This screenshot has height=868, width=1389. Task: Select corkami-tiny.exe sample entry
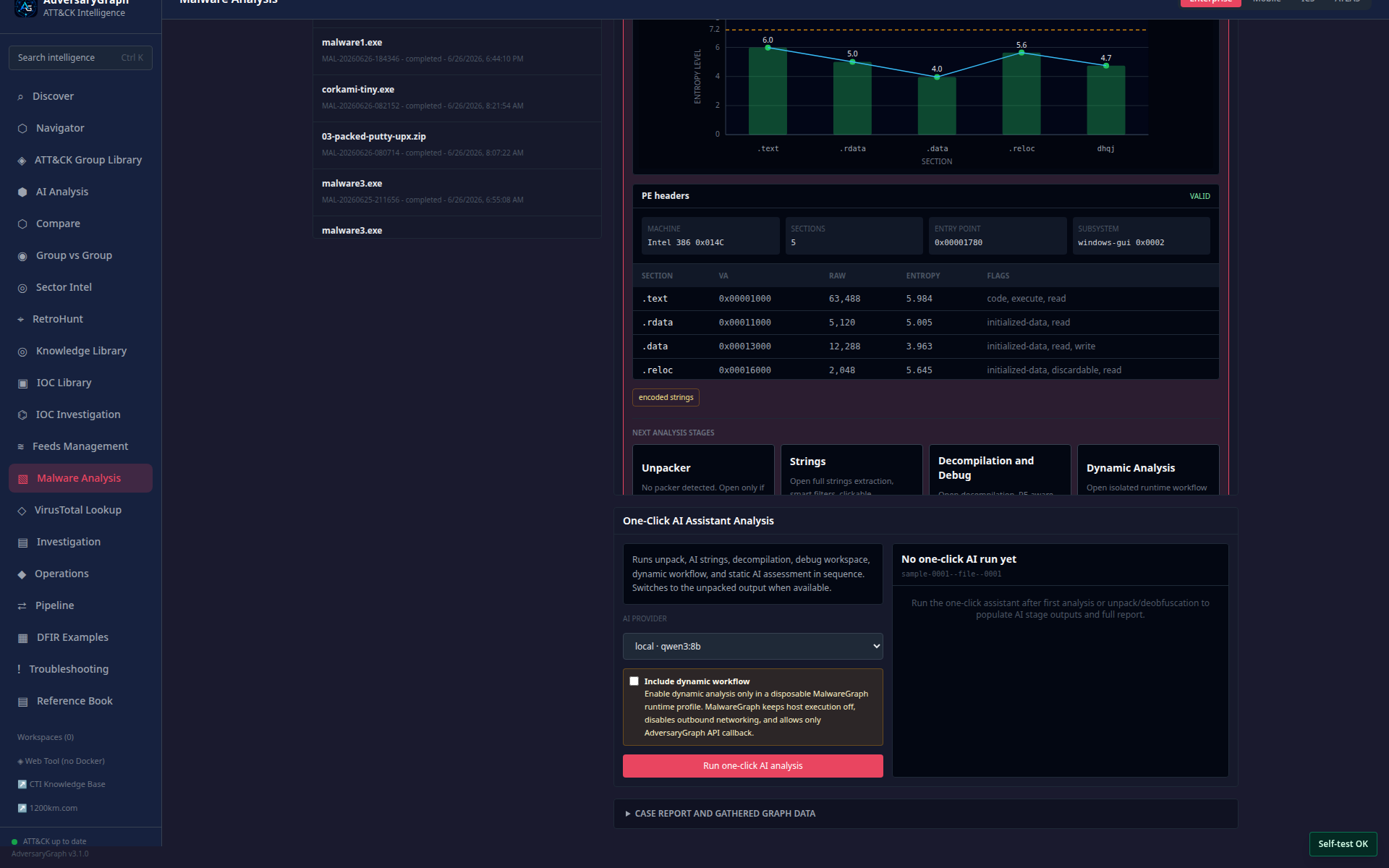tap(457, 98)
